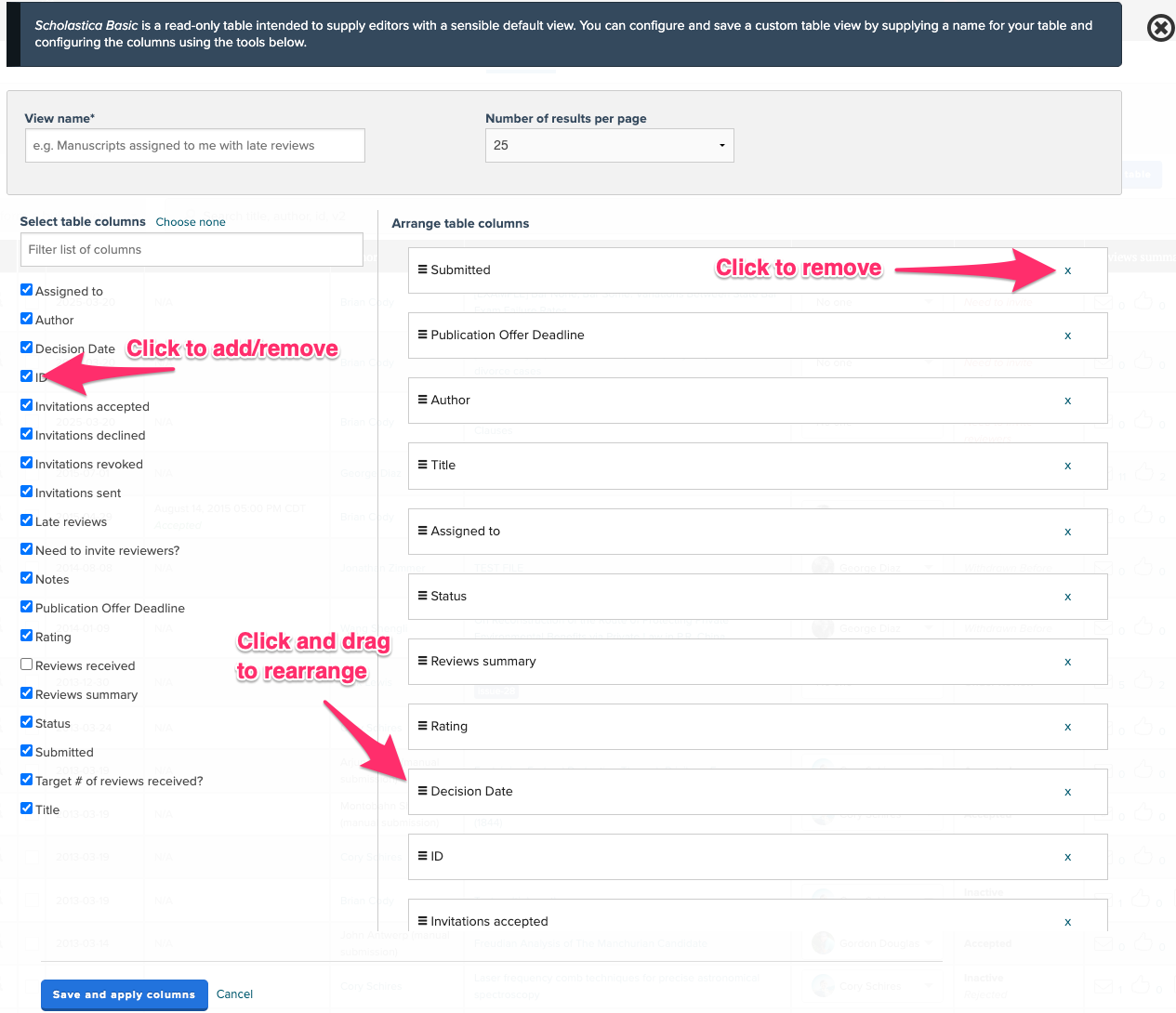Remove the Assigned to column
Viewport: 1176px width, 1013px height.
1067,533
